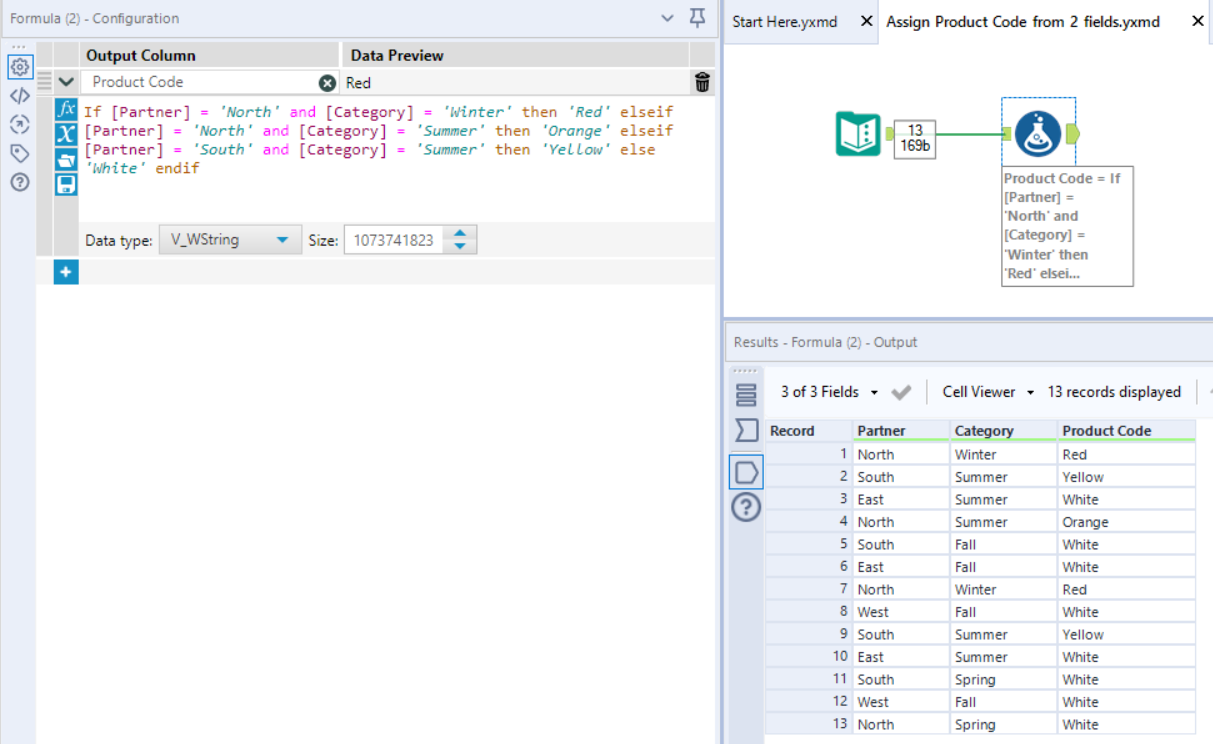Open the X columns and constants icon
The image size is (1213, 744).
pos(66,134)
